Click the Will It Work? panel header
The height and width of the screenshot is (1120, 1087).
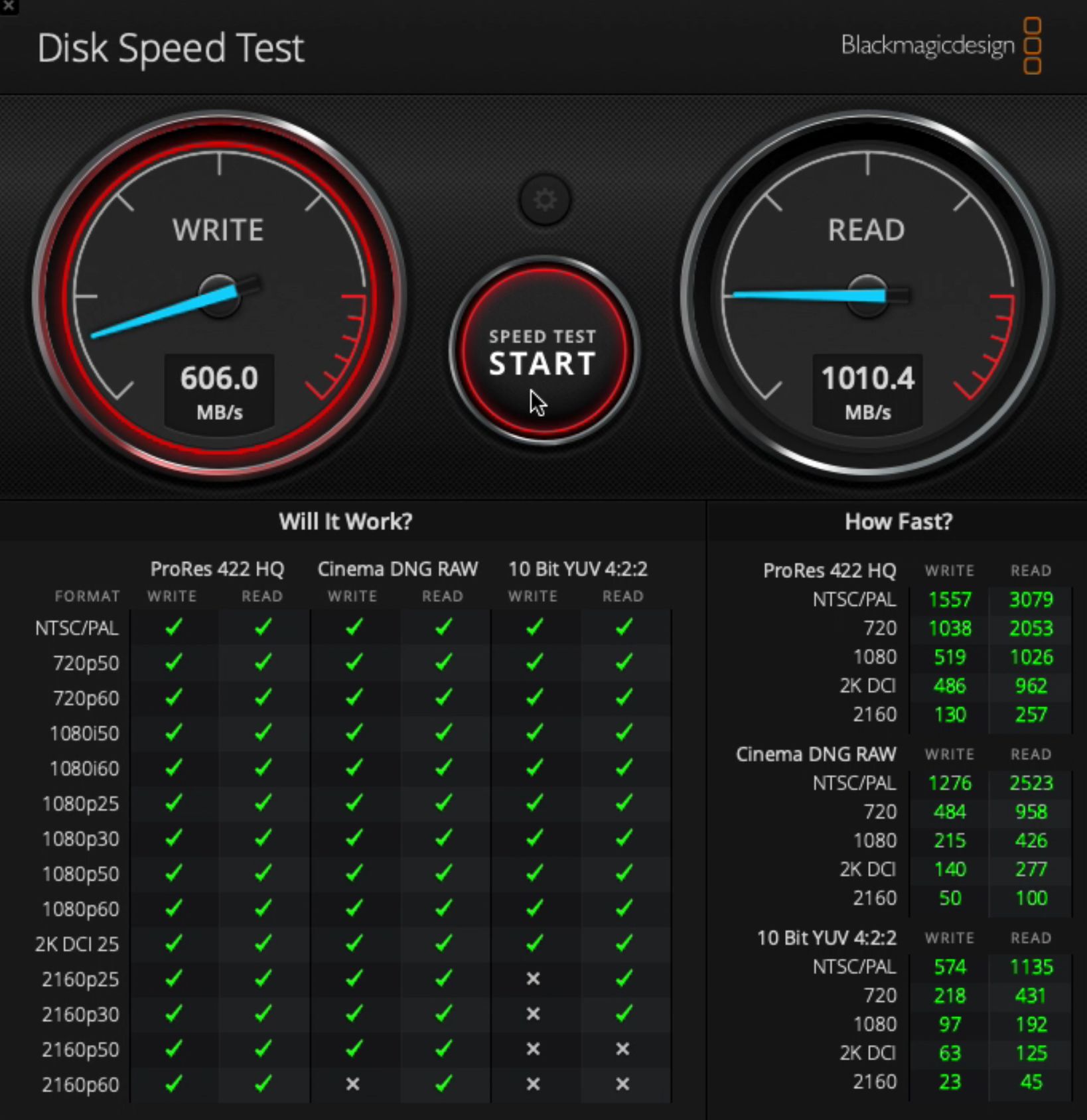346,522
